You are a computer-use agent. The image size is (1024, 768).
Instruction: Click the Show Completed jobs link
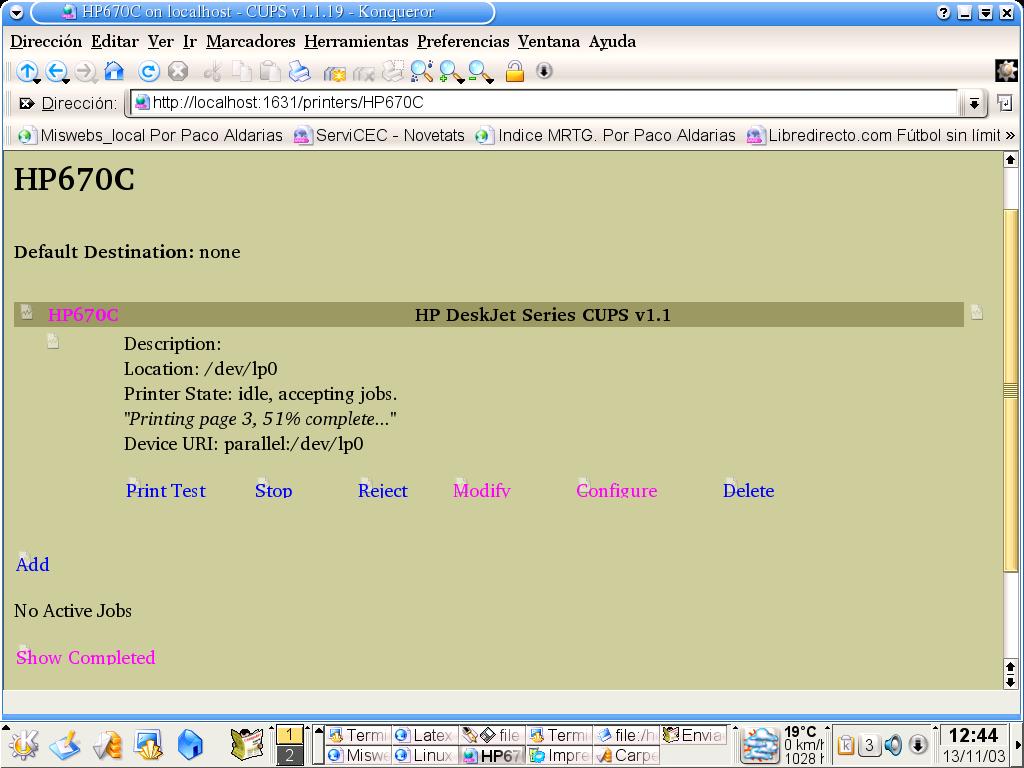click(86, 657)
